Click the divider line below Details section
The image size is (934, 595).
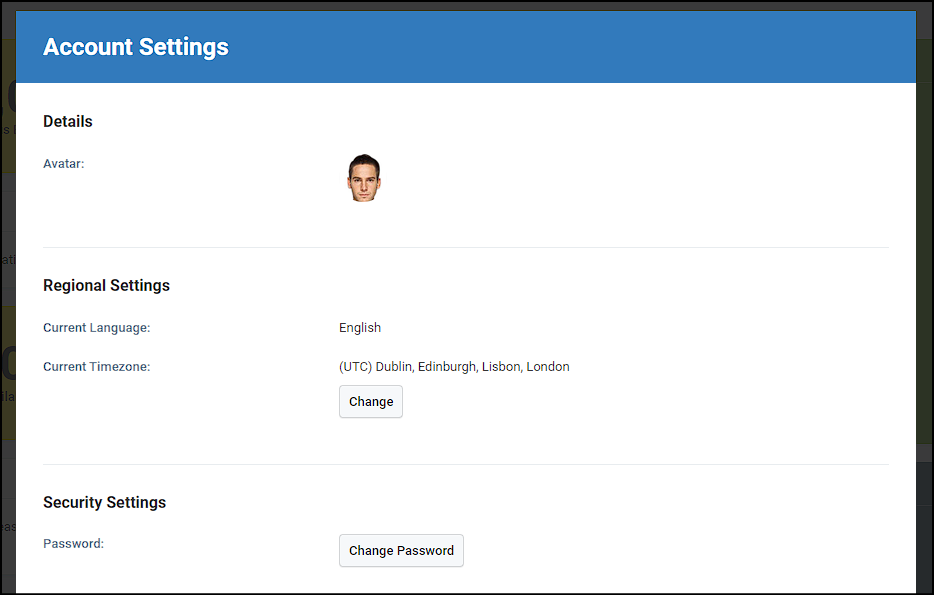466,247
